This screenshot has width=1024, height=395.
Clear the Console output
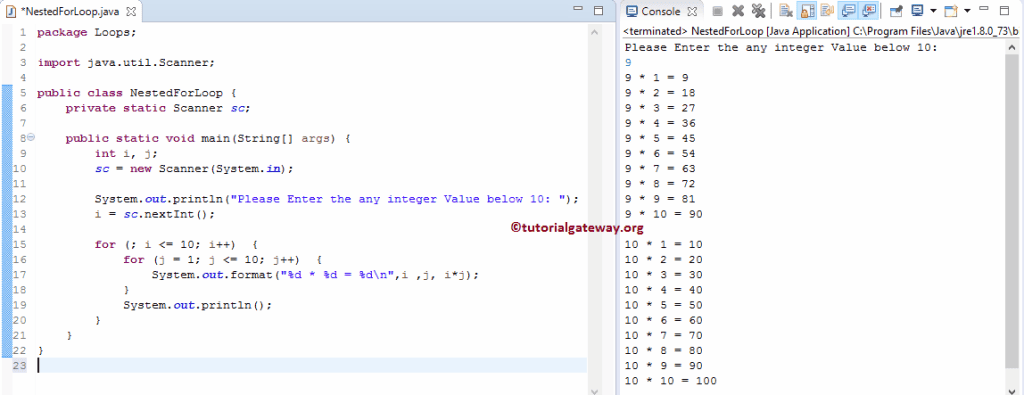[x=786, y=10]
